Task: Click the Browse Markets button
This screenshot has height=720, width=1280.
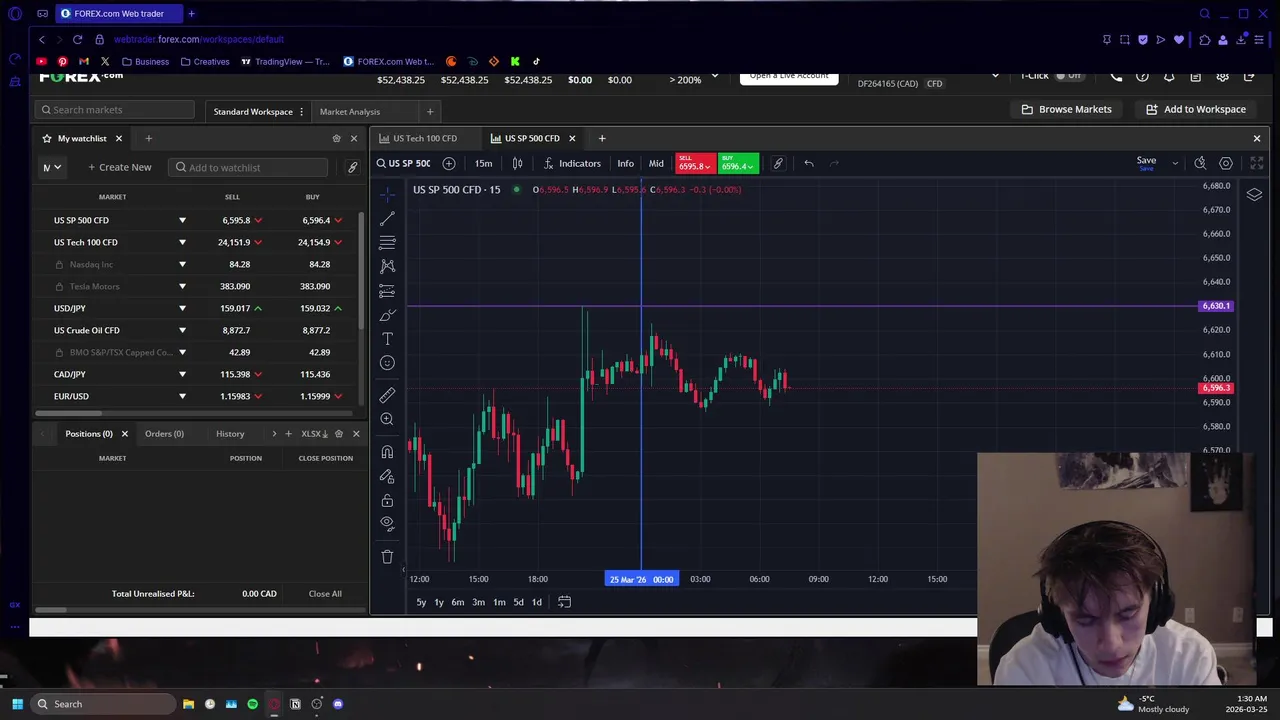Action: 1066,109
